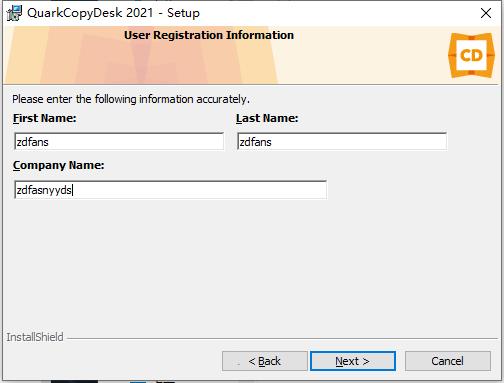Viewport: 504px width, 383px height.
Task: Click the Company Name label
Action: [59, 166]
